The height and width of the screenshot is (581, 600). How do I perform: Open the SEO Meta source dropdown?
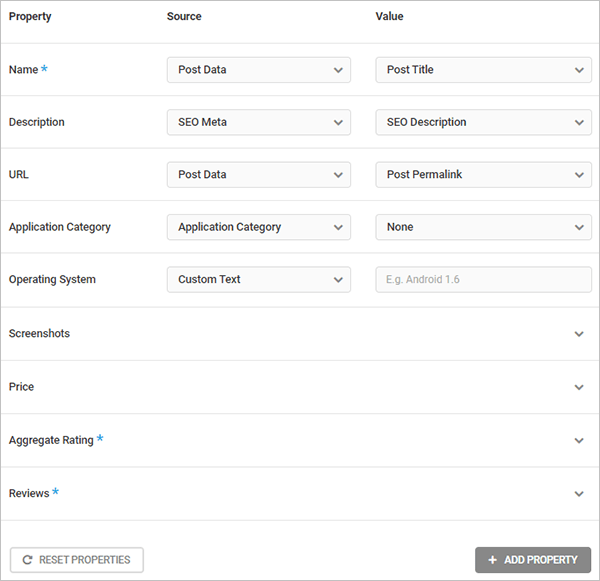(259, 122)
